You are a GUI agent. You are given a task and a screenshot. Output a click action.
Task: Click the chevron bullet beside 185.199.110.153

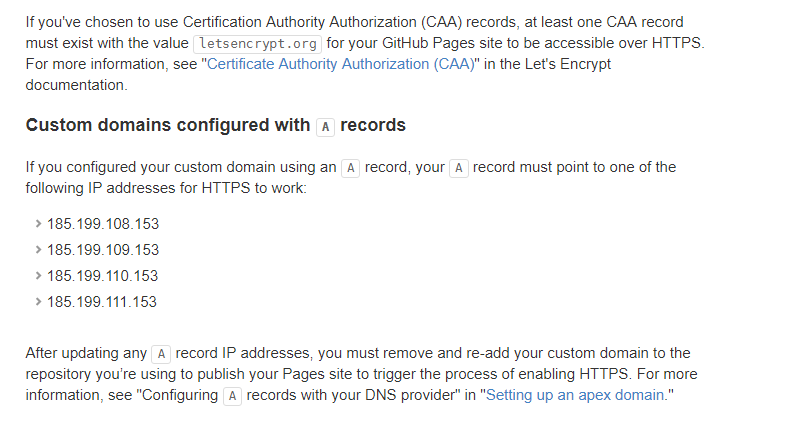click(x=38, y=276)
